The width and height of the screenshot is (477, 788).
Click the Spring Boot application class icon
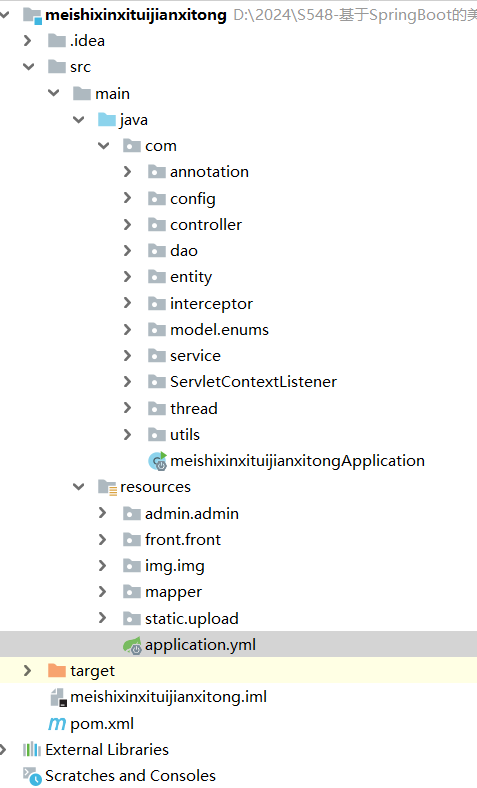[157, 461]
